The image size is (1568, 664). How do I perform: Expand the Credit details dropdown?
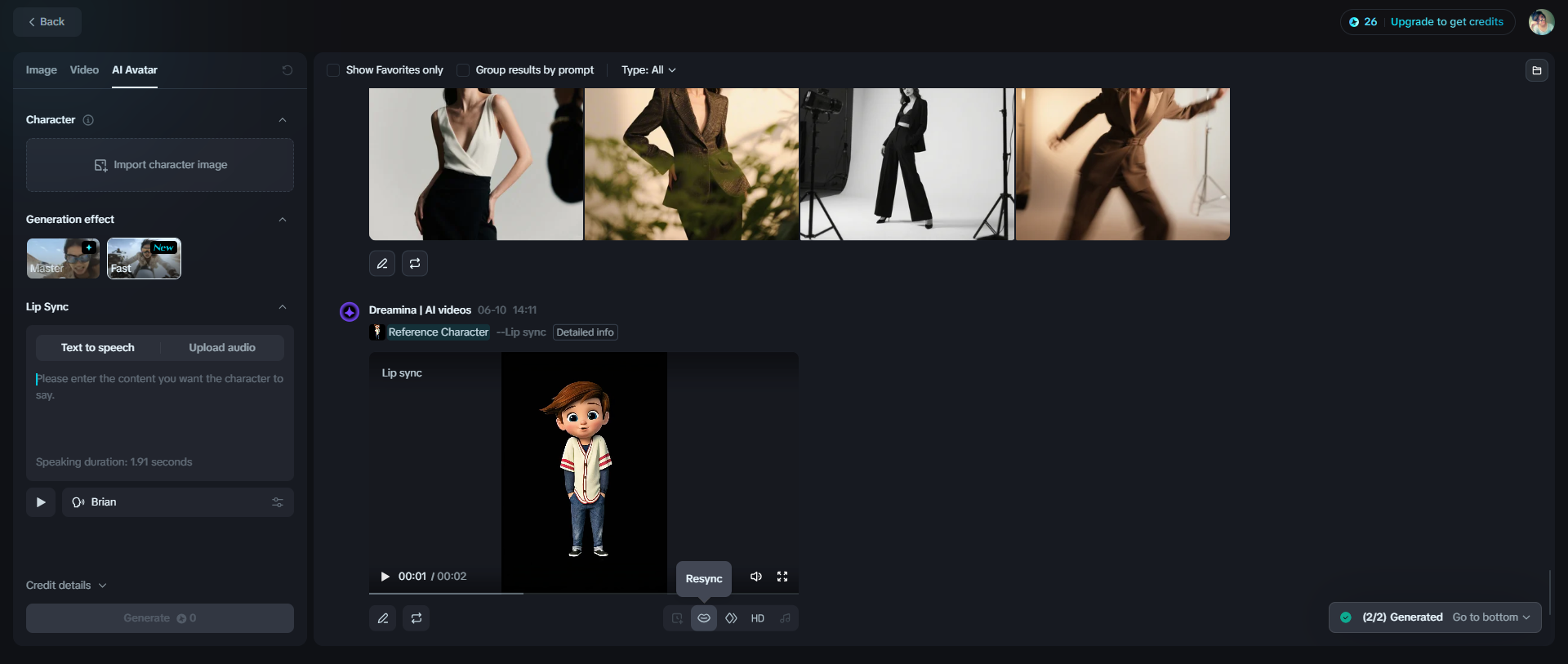66,586
